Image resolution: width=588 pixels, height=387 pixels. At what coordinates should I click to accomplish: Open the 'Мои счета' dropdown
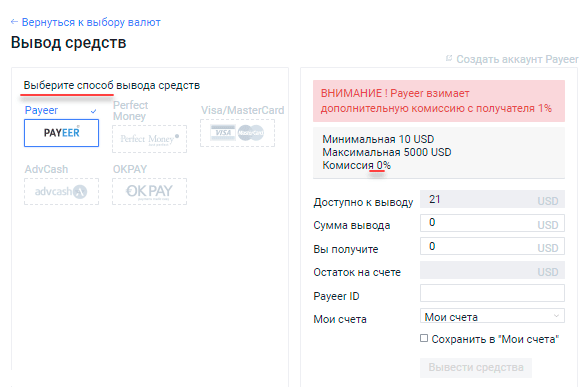[492, 316]
